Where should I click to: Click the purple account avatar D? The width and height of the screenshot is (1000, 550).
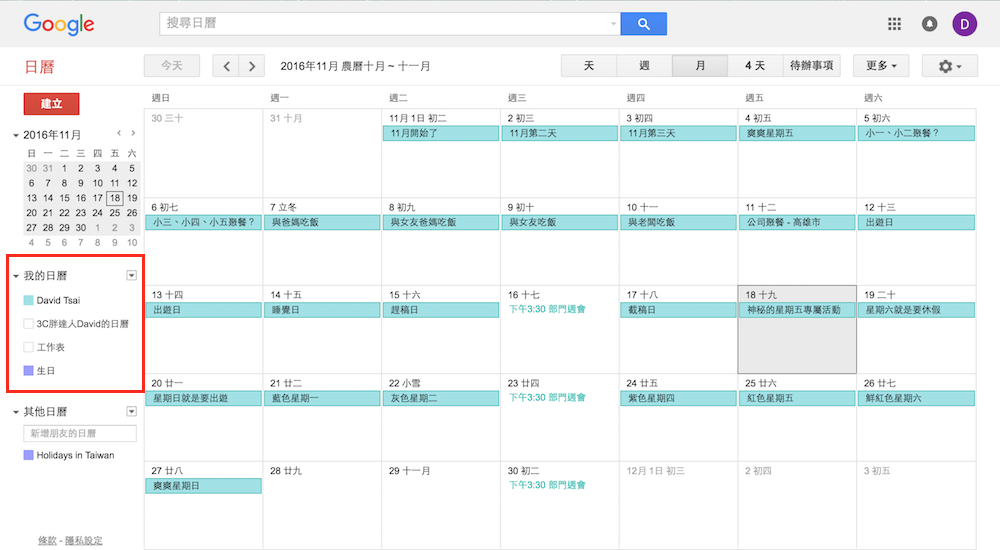click(x=965, y=24)
